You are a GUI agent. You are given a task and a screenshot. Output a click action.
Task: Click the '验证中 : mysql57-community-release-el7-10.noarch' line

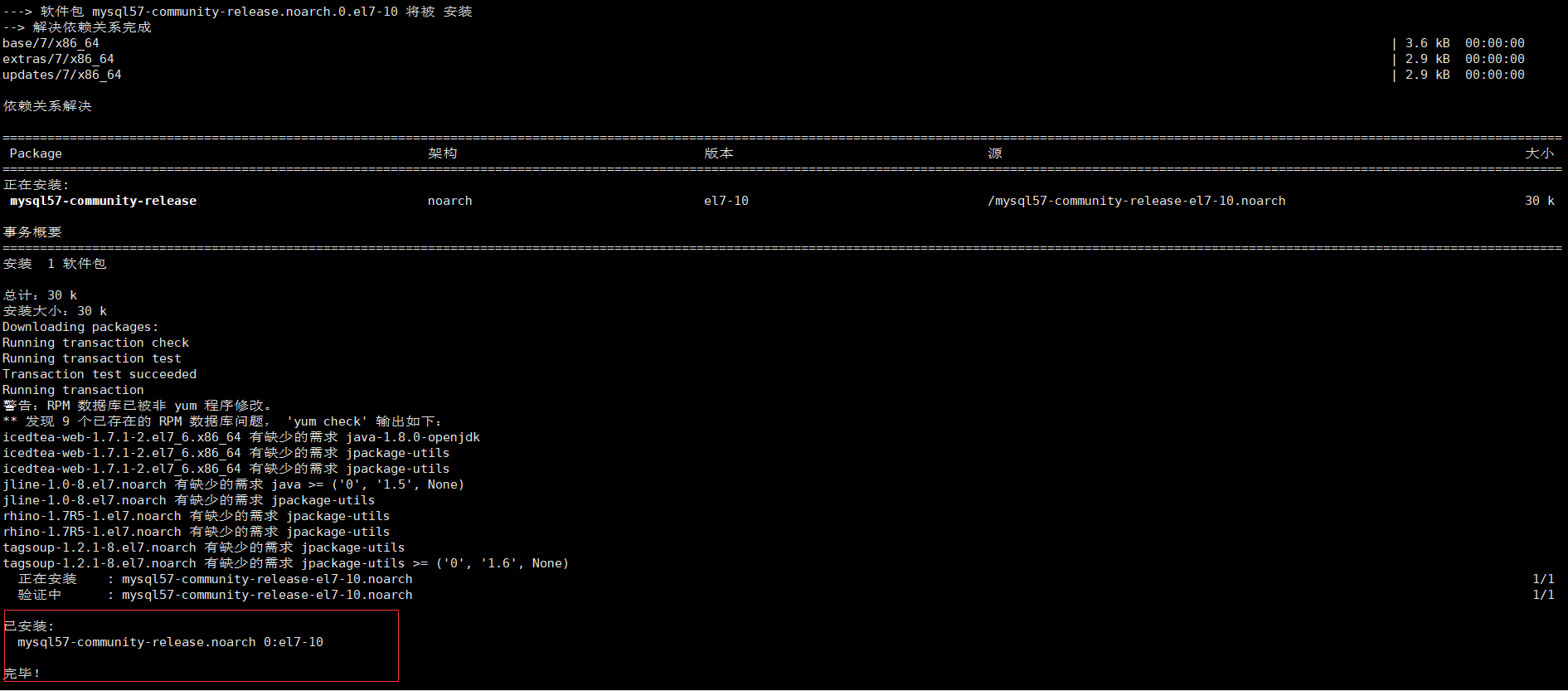point(215,595)
